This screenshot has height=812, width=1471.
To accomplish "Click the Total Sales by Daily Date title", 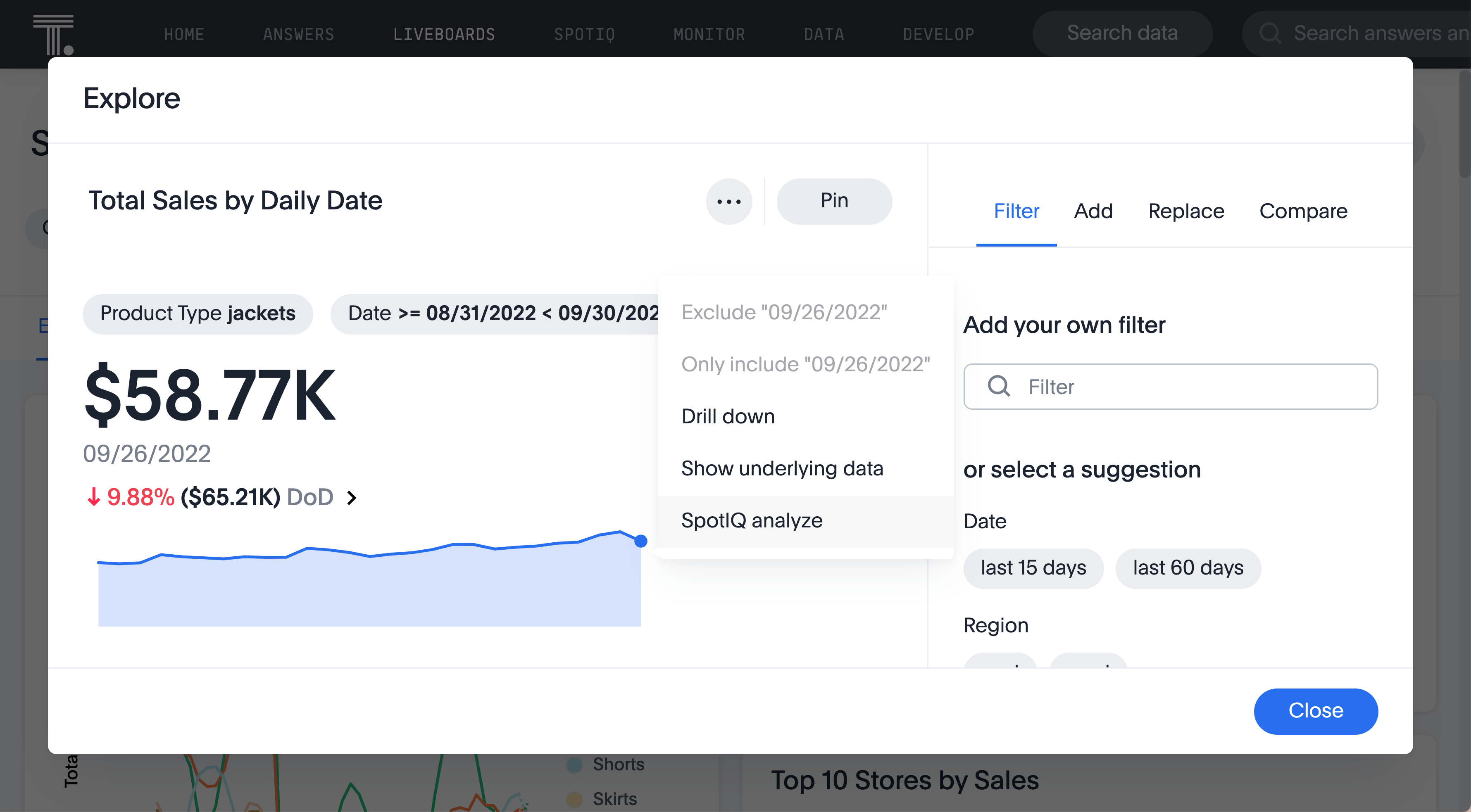I will (x=235, y=201).
